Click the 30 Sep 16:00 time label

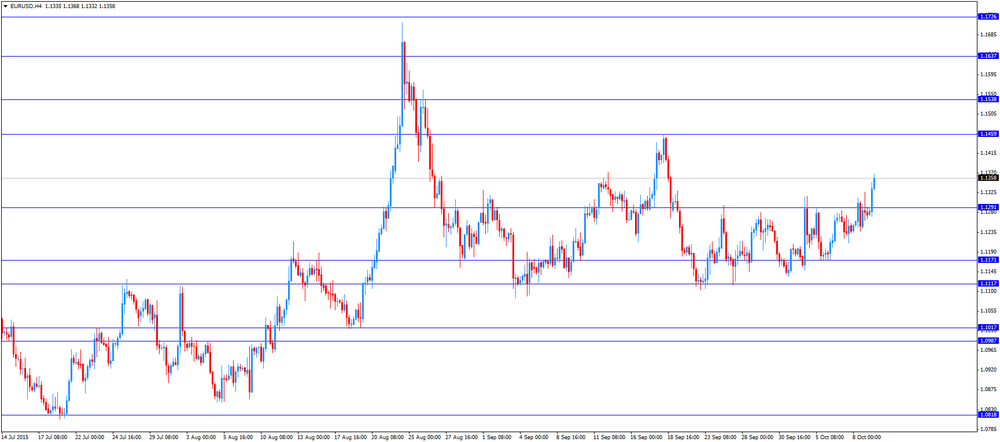[x=795, y=438]
